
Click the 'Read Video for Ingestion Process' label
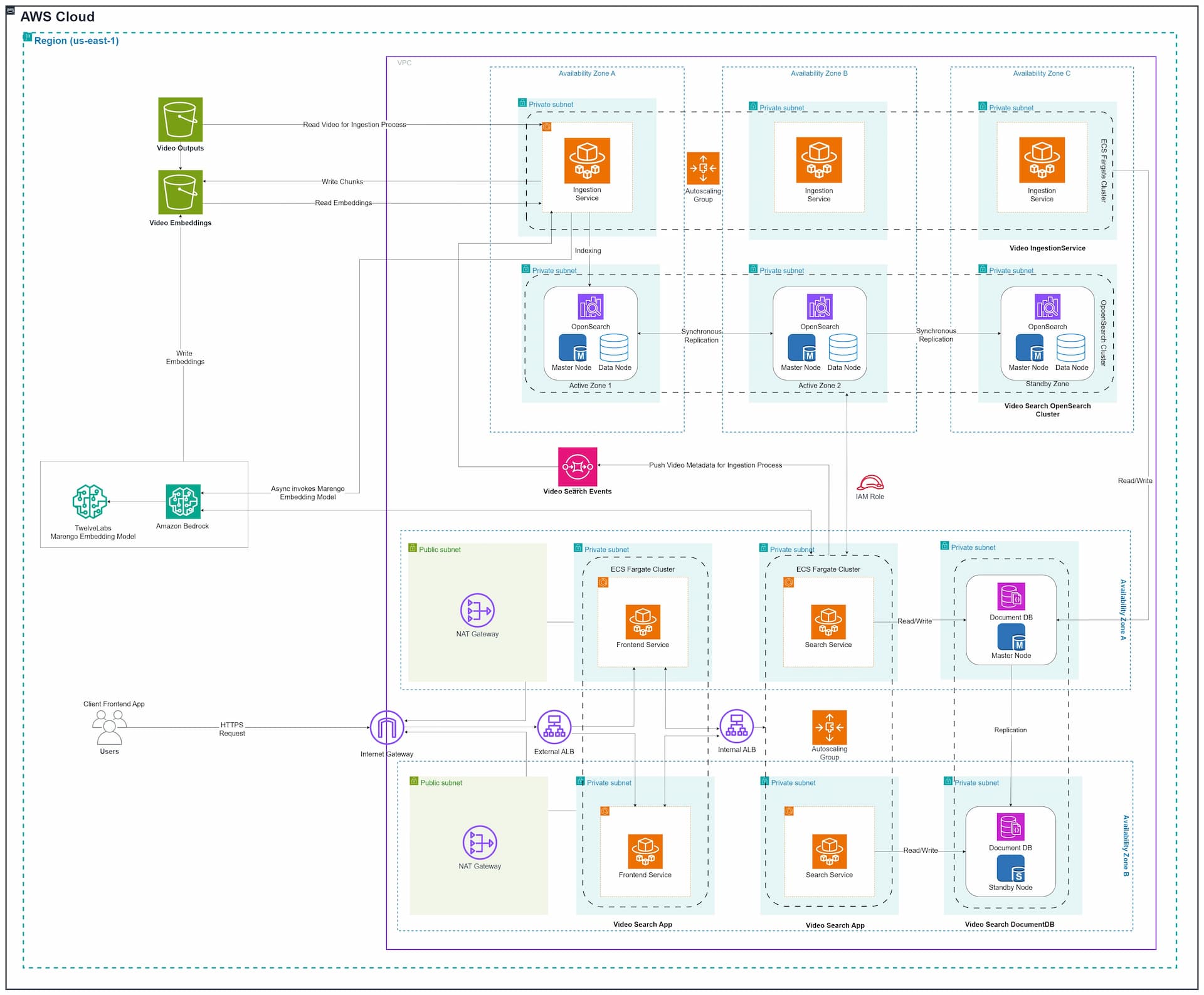(354, 125)
